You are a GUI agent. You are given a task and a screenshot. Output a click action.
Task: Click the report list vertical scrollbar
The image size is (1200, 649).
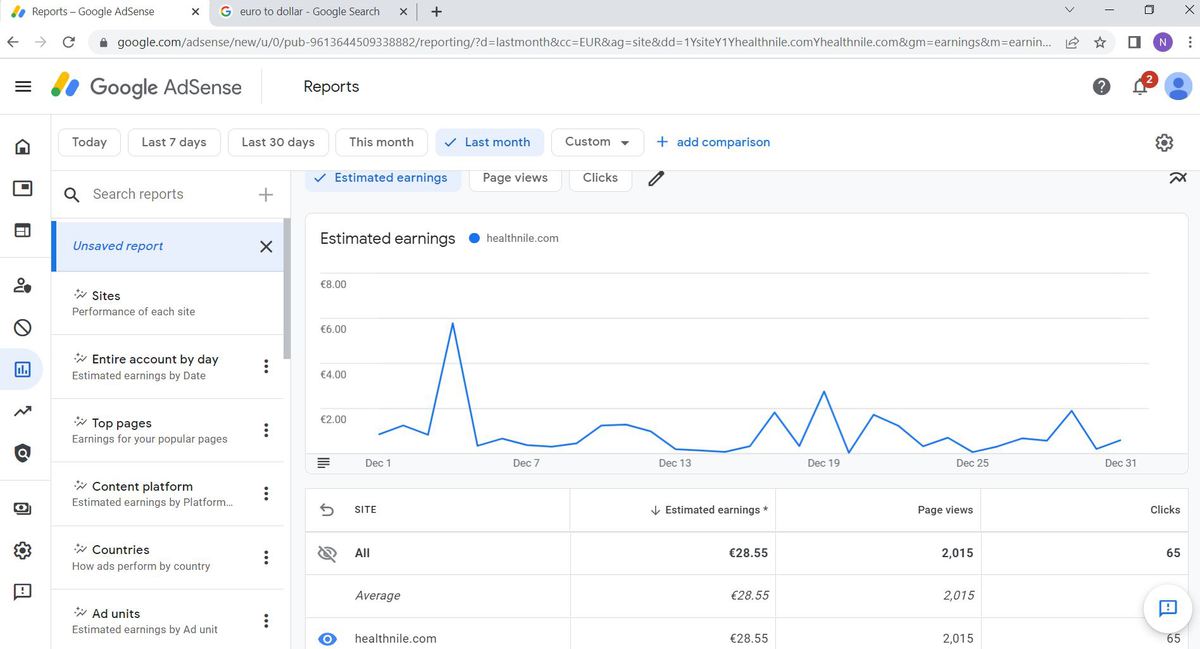coord(287,290)
